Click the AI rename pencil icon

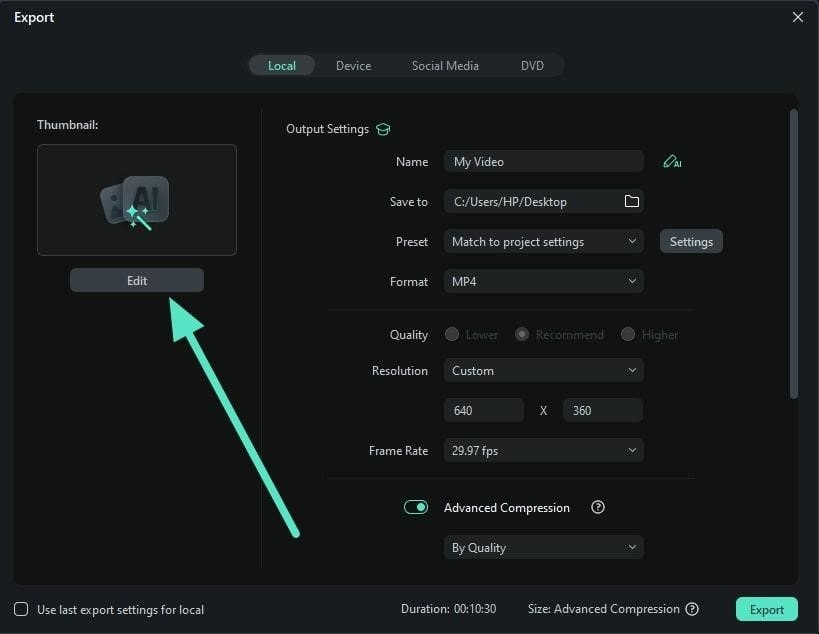coord(672,162)
